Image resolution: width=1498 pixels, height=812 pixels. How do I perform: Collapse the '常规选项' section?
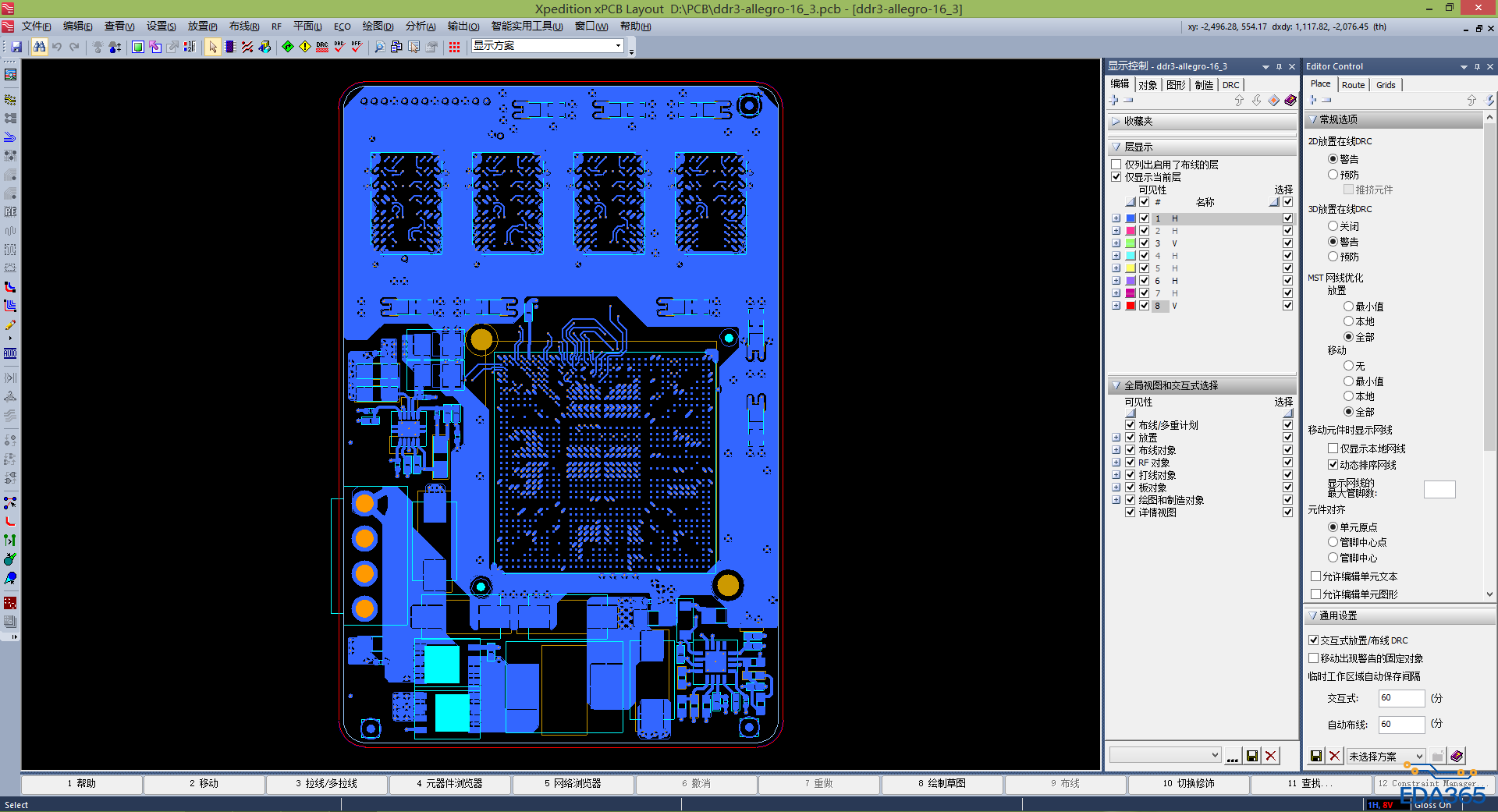click(1313, 120)
